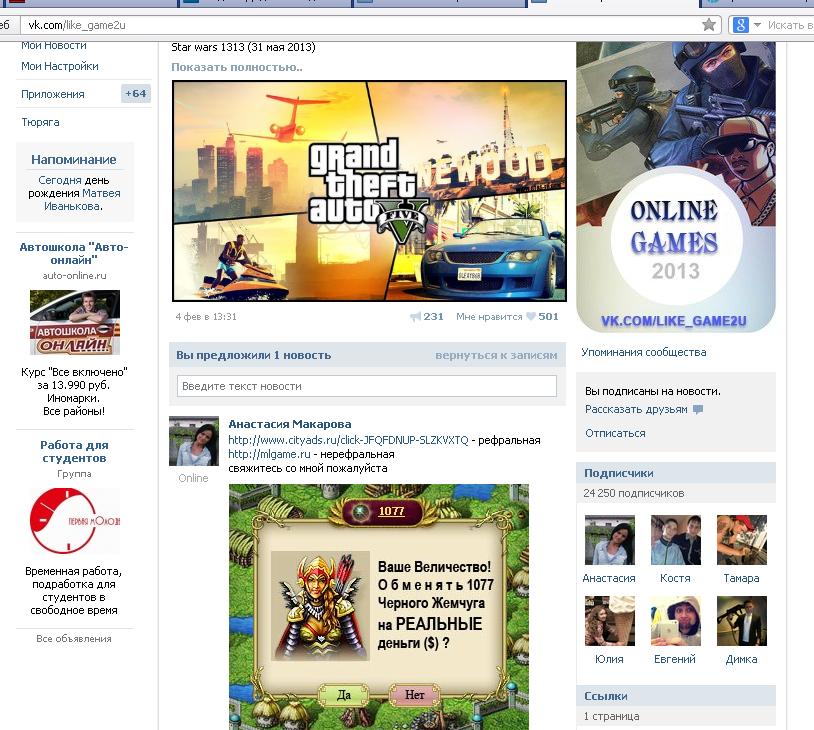Open the Работа для студентов ad title
Screen dimensions: 814x730
pyautogui.click(x=74, y=452)
